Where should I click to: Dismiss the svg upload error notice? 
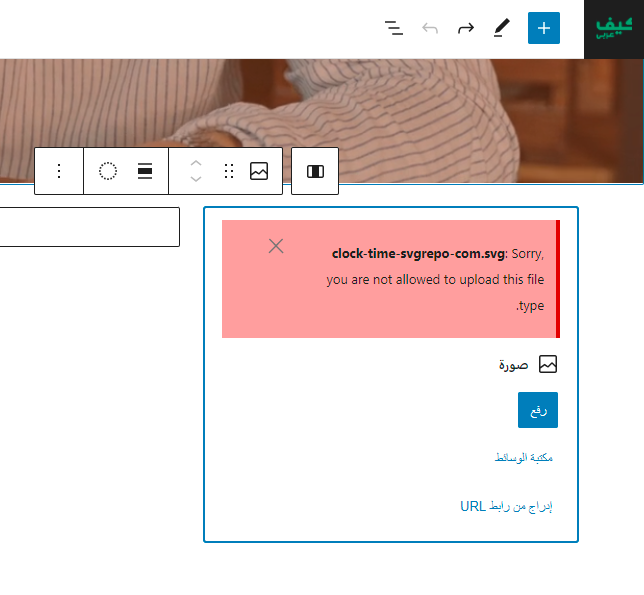click(x=276, y=246)
